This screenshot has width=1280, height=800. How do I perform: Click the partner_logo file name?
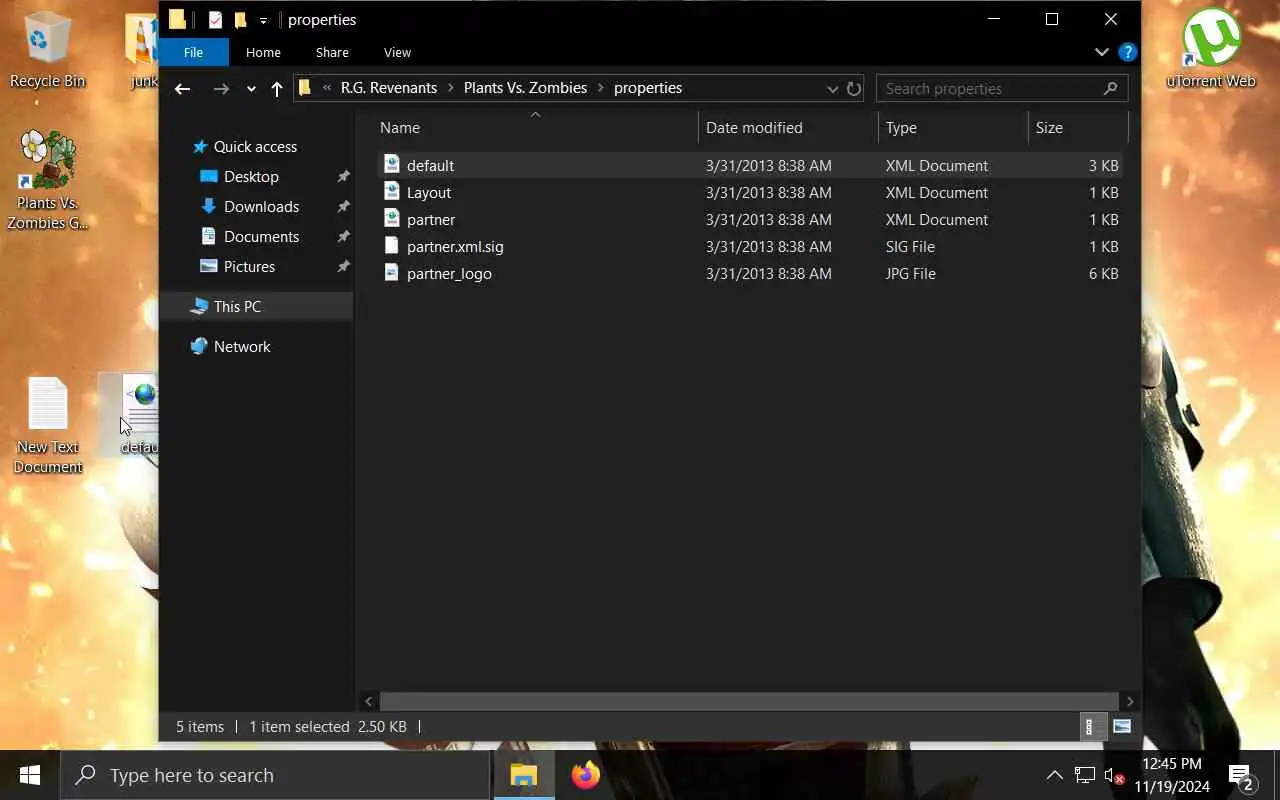pyautogui.click(x=449, y=273)
